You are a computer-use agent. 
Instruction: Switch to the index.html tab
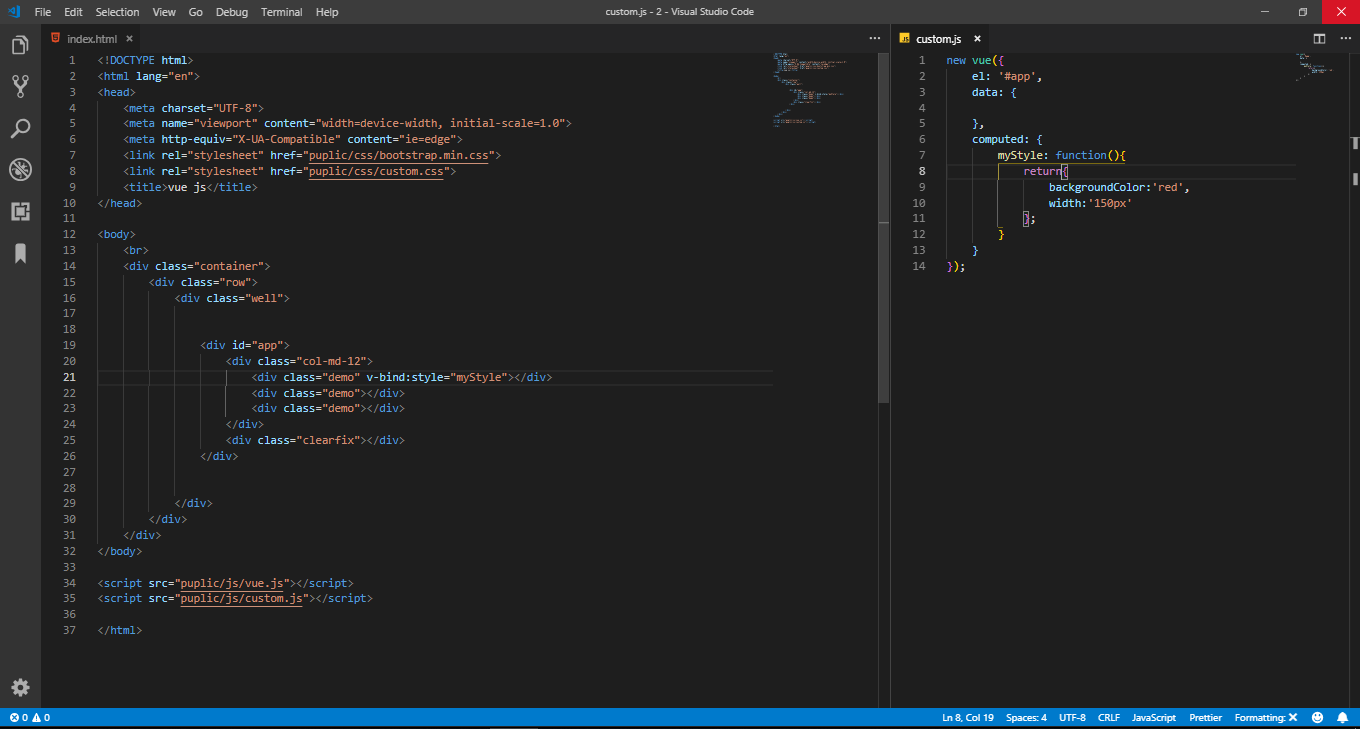point(91,39)
